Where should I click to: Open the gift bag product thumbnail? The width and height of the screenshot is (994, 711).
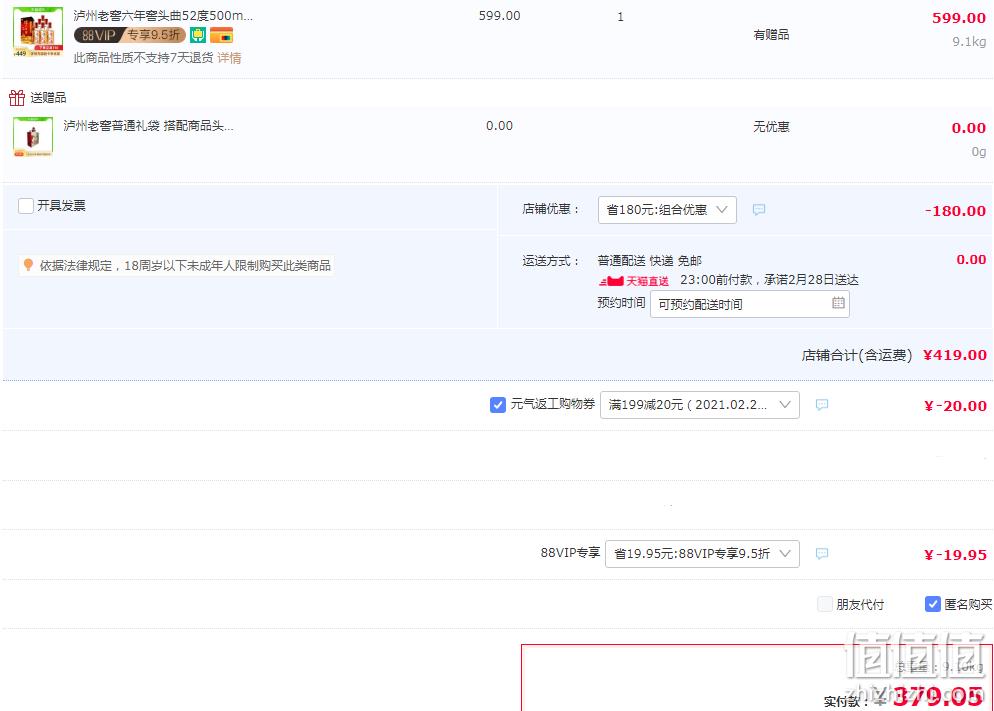pos(33,136)
